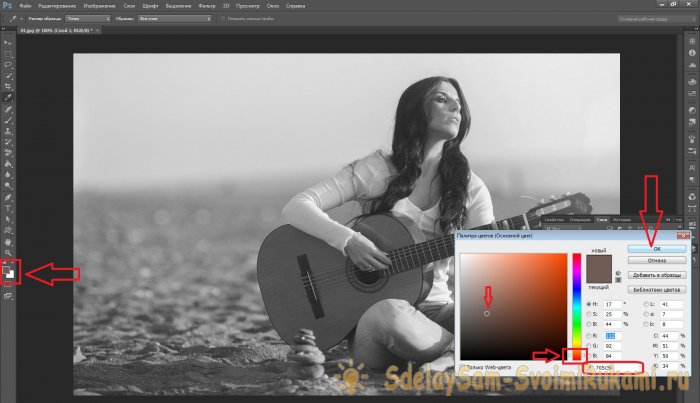The height and width of the screenshot is (403, 700).
Task: Open the sample size dropdown
Action: (88, 19)
